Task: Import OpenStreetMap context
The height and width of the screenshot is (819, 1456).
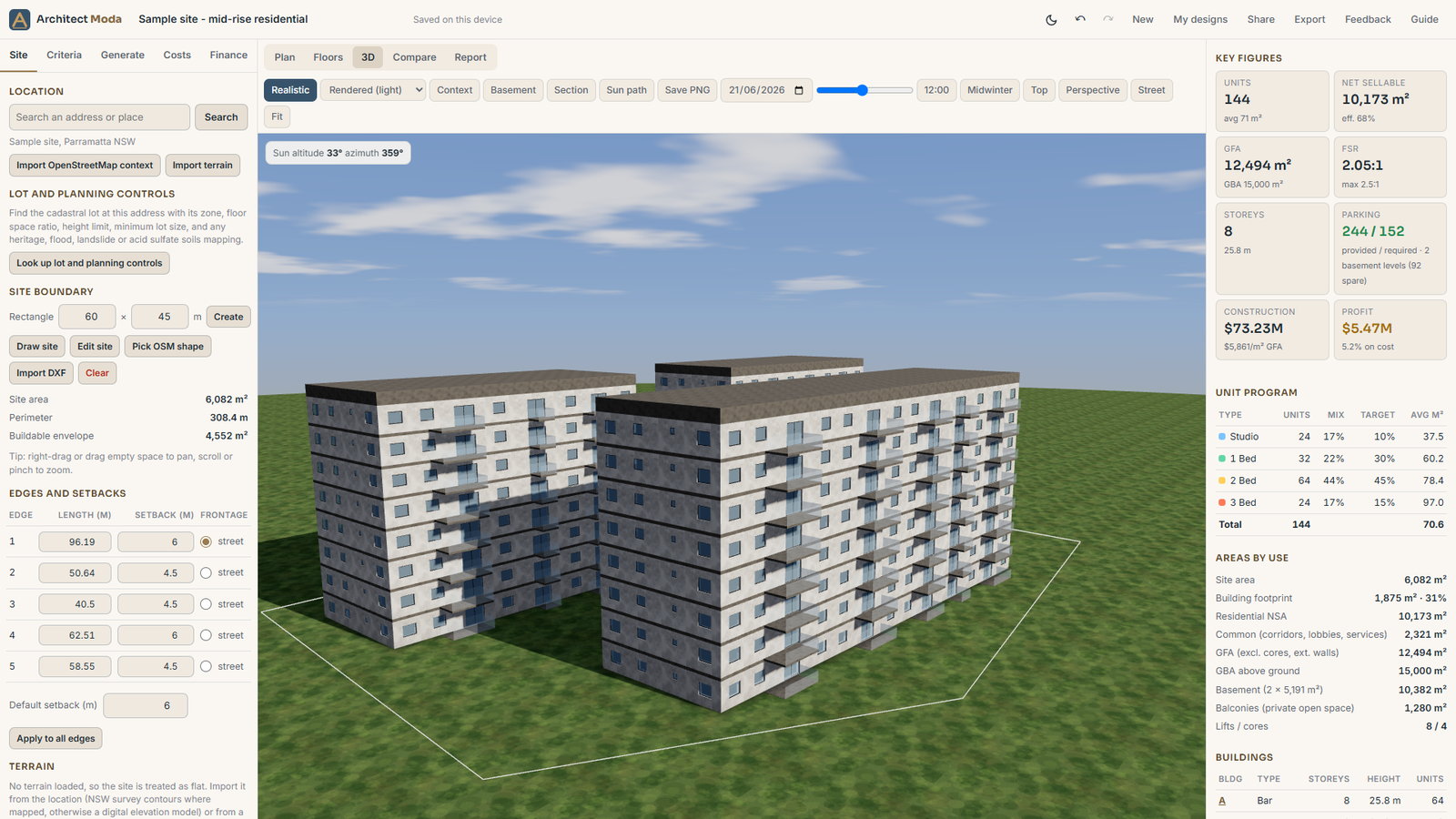Action: click(85, 166)
